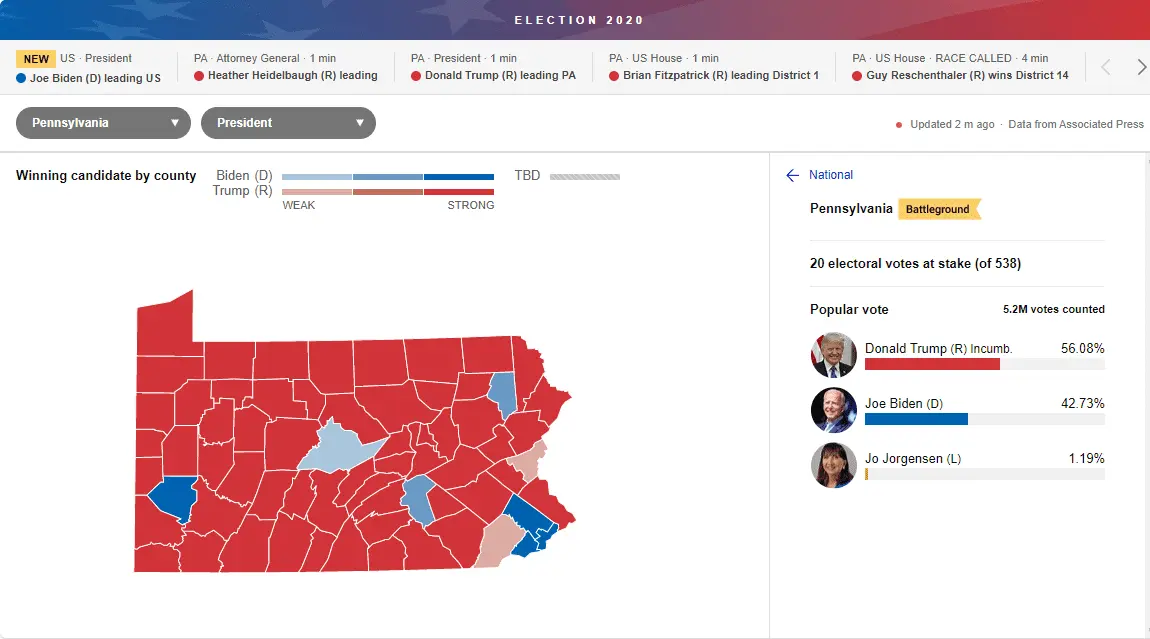Click the strong Biden dark blue legend swatch
Screen dimensions: 1150x639
pos(459,177)
